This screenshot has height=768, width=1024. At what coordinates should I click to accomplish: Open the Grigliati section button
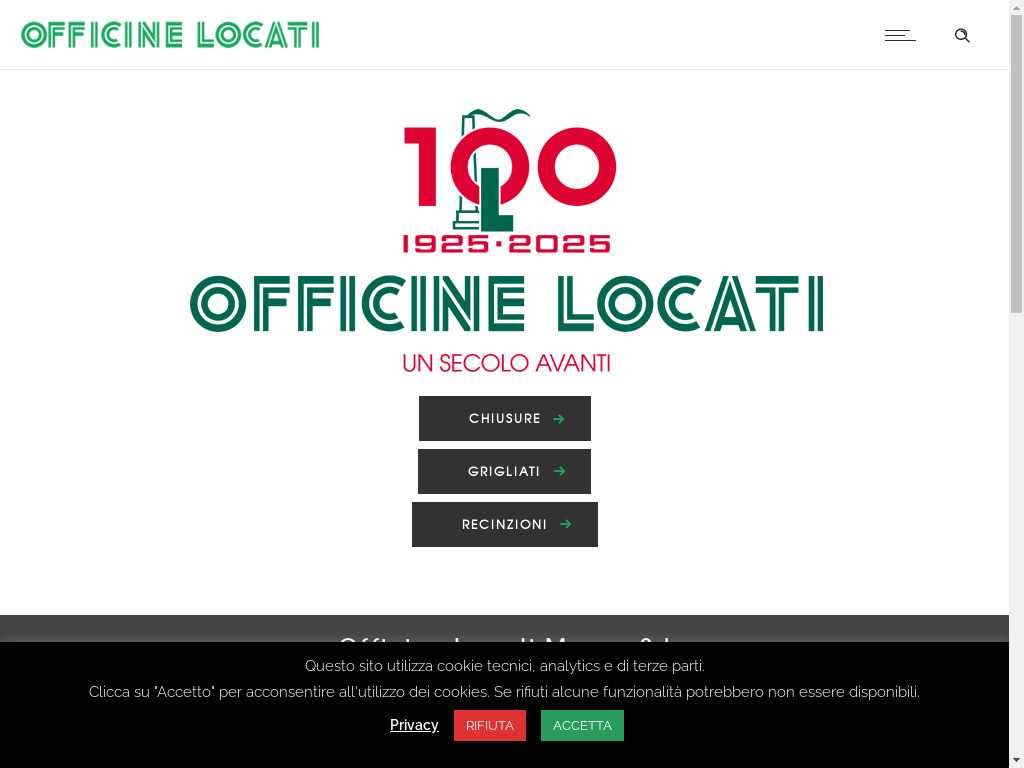pyautogui.click(x=504, y=472)
